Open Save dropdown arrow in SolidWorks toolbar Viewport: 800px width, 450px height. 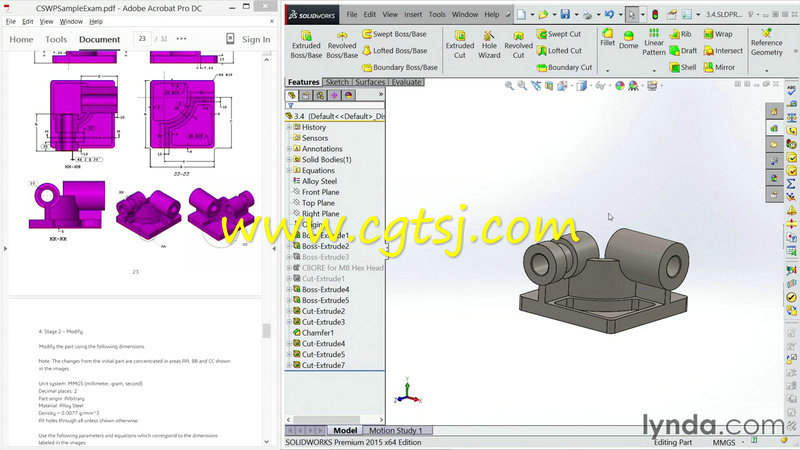coord(576,15)
